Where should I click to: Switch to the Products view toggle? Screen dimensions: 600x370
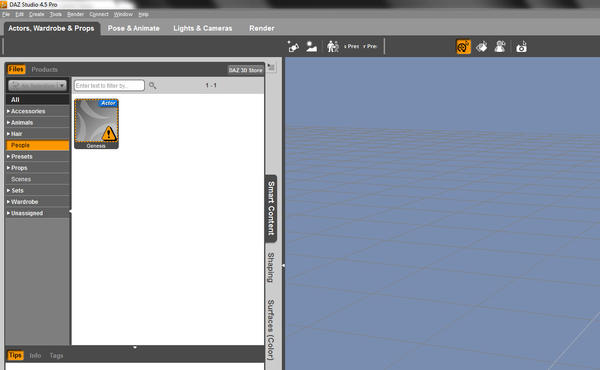pyautogui.click(x=44, y=69)
